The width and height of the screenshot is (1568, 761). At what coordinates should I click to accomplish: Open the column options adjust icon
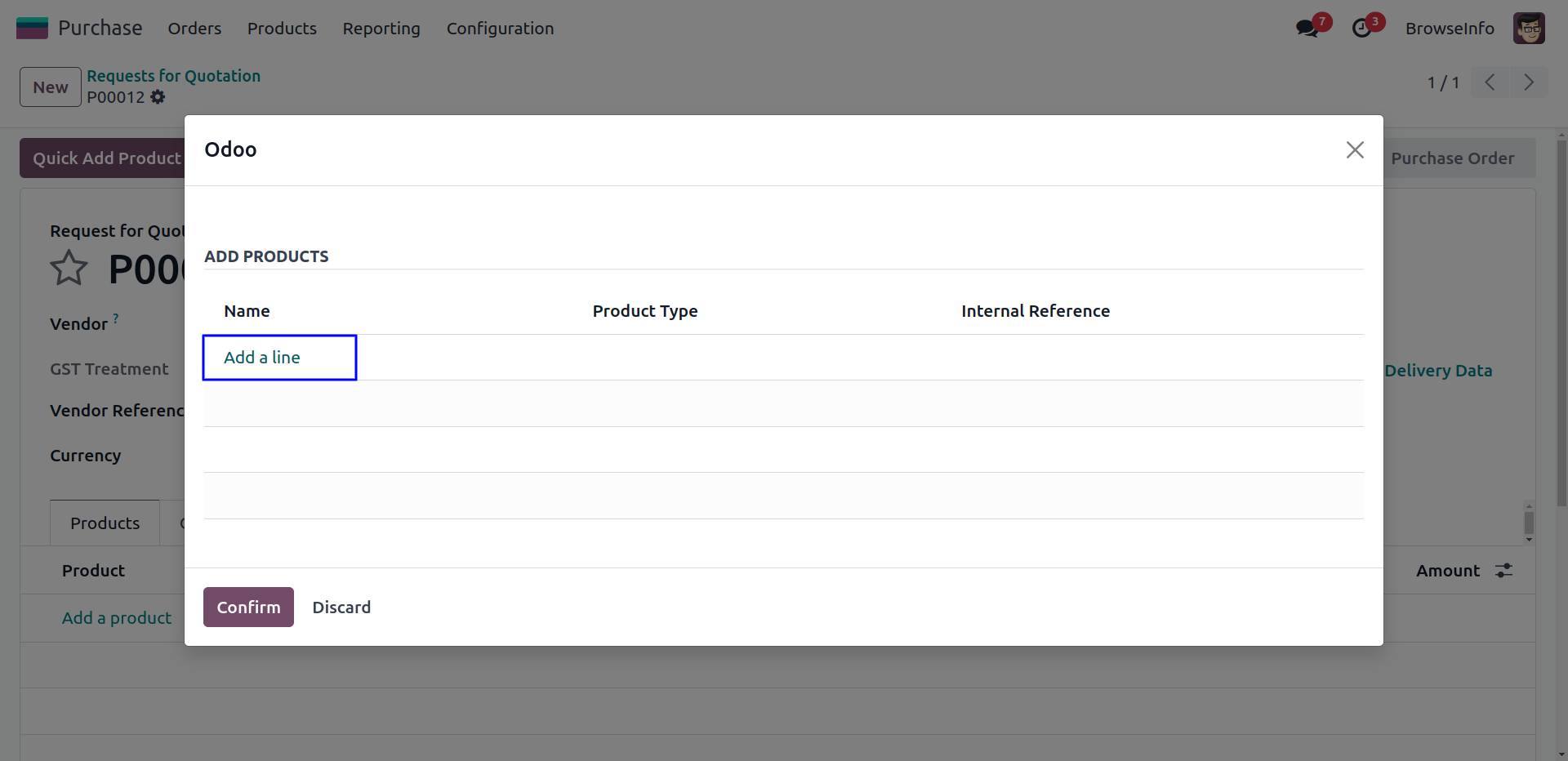pos(1503,571)
